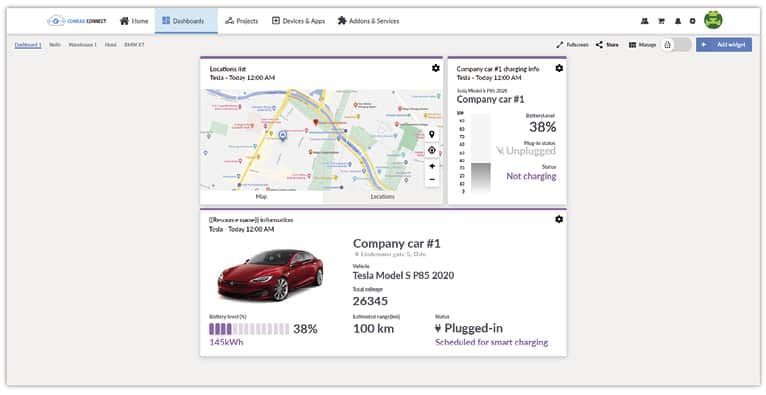The height and width of the screenshot is (395, 766).
Task: Open Devices & Apps
Action: click(x=298, y=21)
